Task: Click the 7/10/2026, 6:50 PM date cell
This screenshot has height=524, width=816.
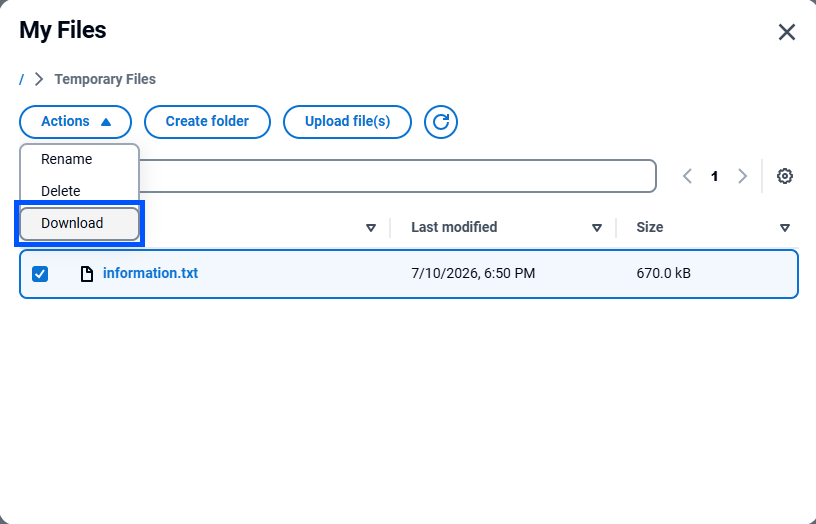Action: coord(473,273)
